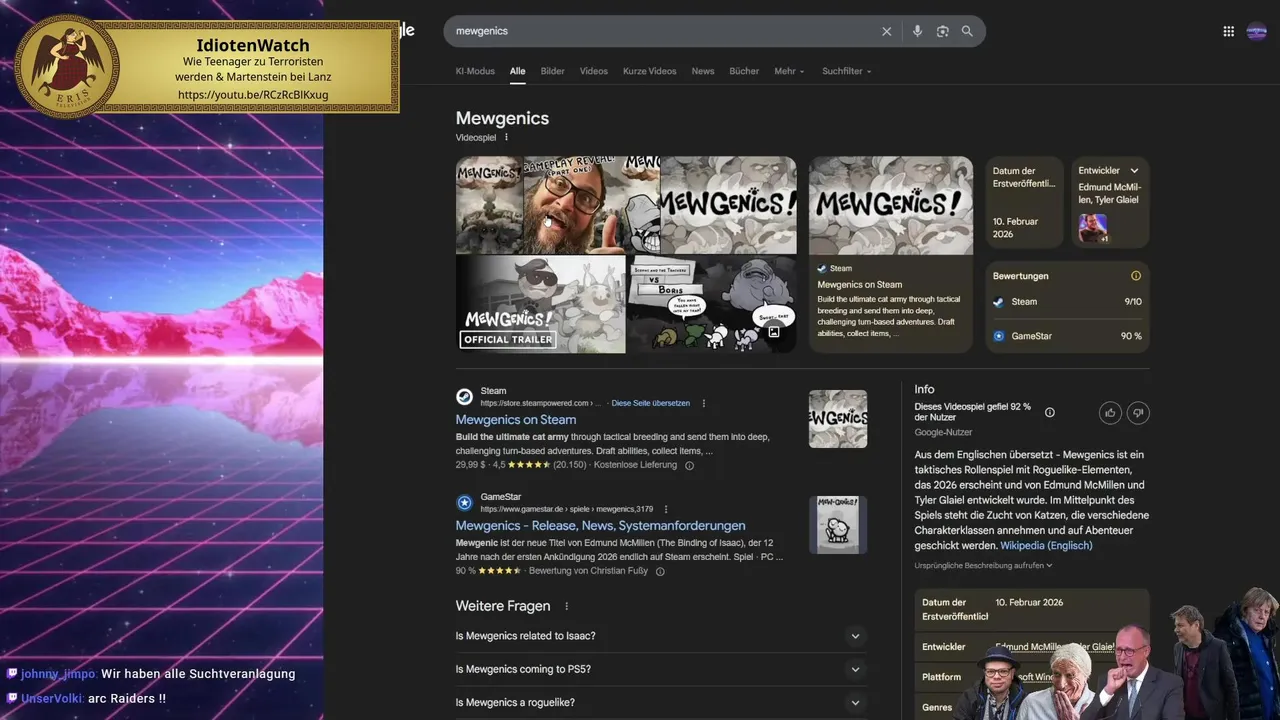This screenshot has width=1280, height=720.
Task: Open options next to Weitere Fragen
Action: pyautogui.click(x=566, y=606)
